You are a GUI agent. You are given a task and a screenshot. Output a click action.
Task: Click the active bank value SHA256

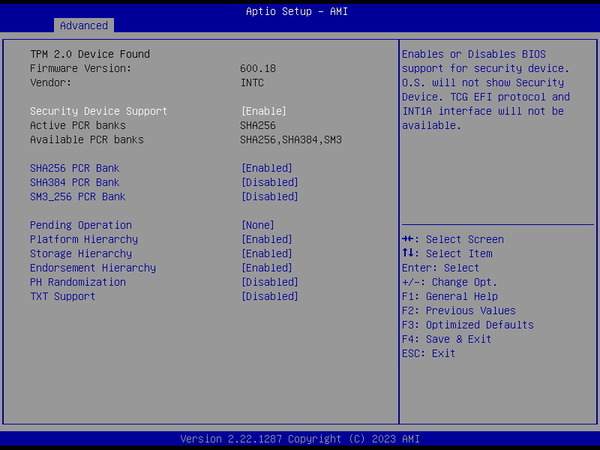[258, 125]
